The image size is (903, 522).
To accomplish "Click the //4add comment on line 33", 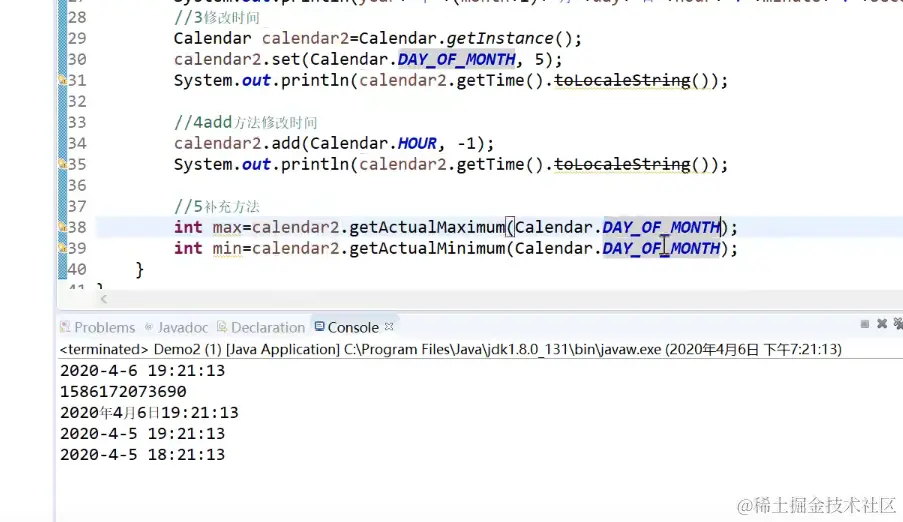I will [245, 122].
